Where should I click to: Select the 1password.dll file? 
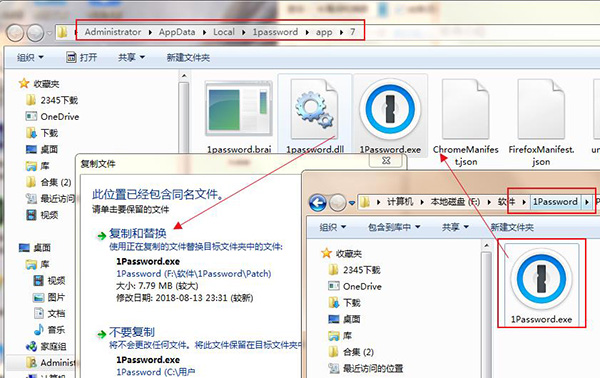315,116
